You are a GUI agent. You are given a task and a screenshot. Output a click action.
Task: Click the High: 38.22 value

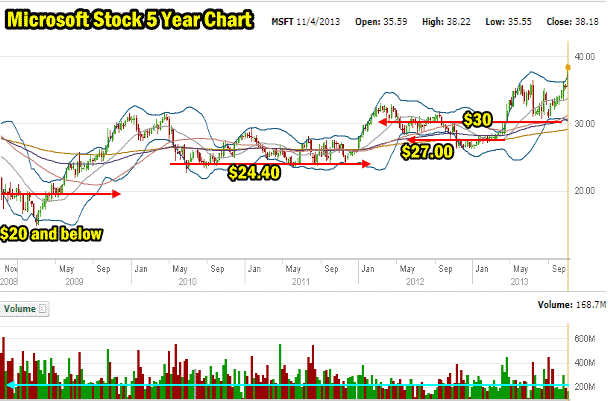pos(446,22)
